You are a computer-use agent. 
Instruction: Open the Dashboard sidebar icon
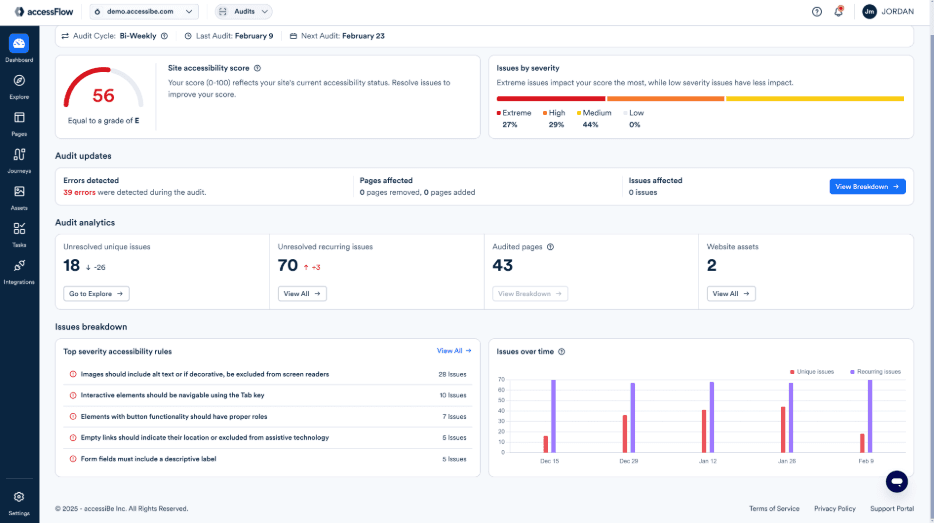pyautogui.click(x=19, y=43)
